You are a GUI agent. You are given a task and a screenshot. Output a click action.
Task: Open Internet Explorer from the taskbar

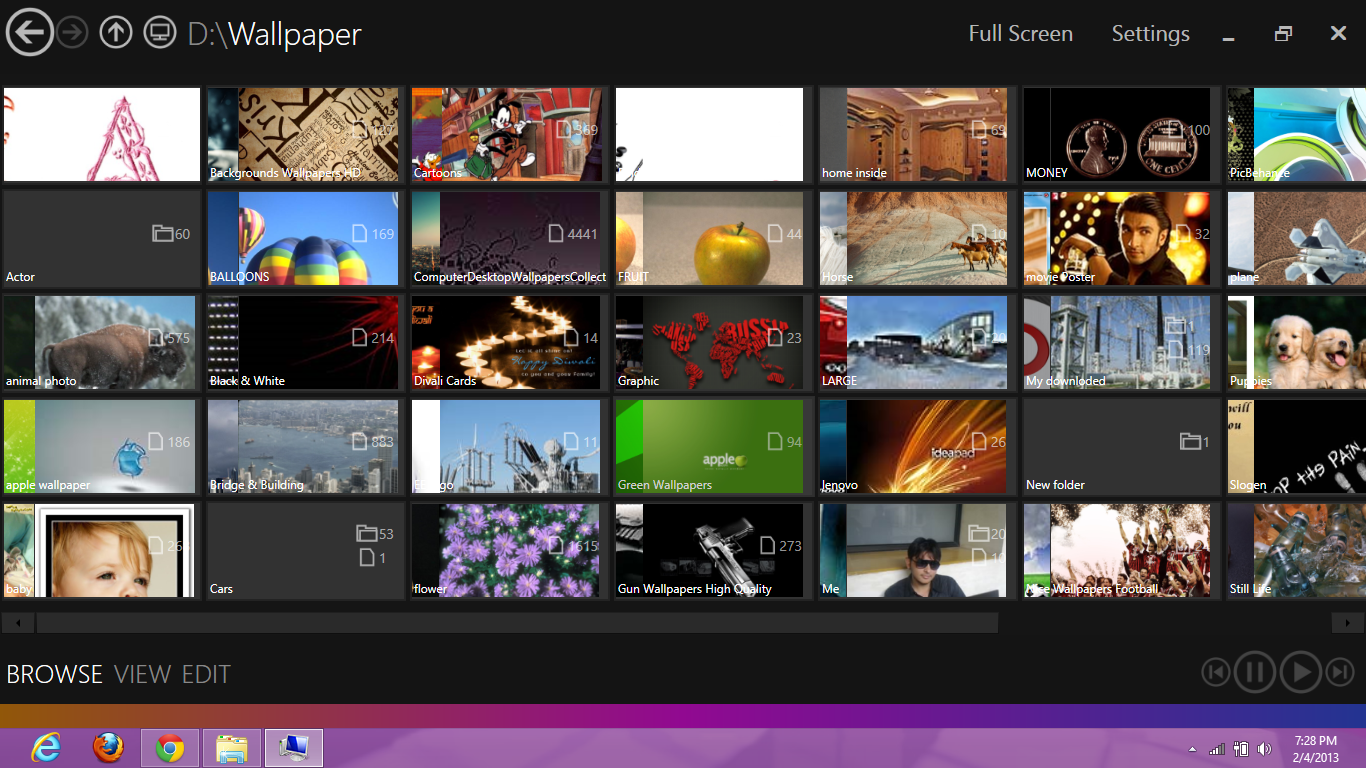pos(46,748)
